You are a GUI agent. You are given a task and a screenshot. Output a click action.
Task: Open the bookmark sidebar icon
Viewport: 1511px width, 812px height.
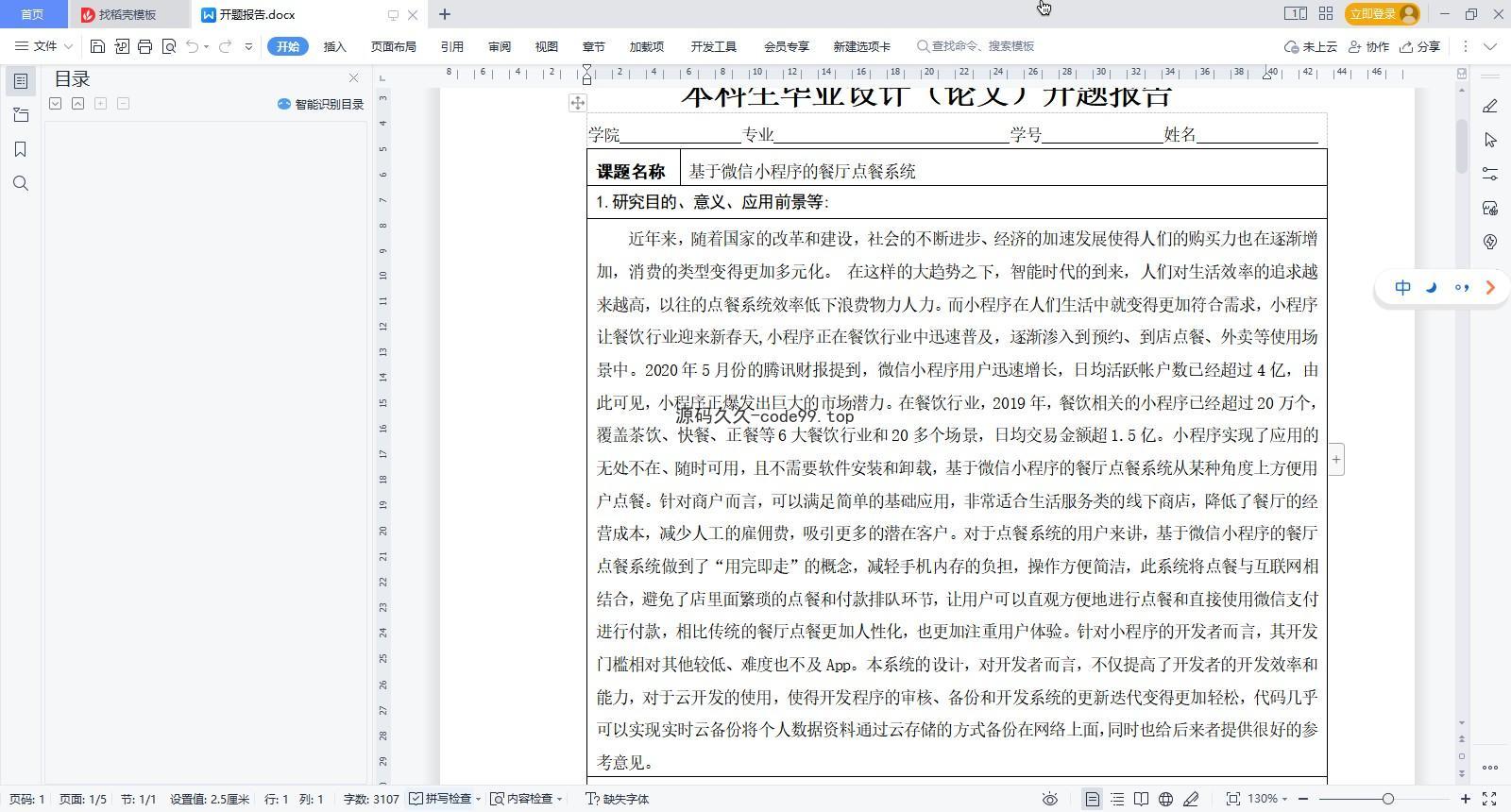click(21, 149)
